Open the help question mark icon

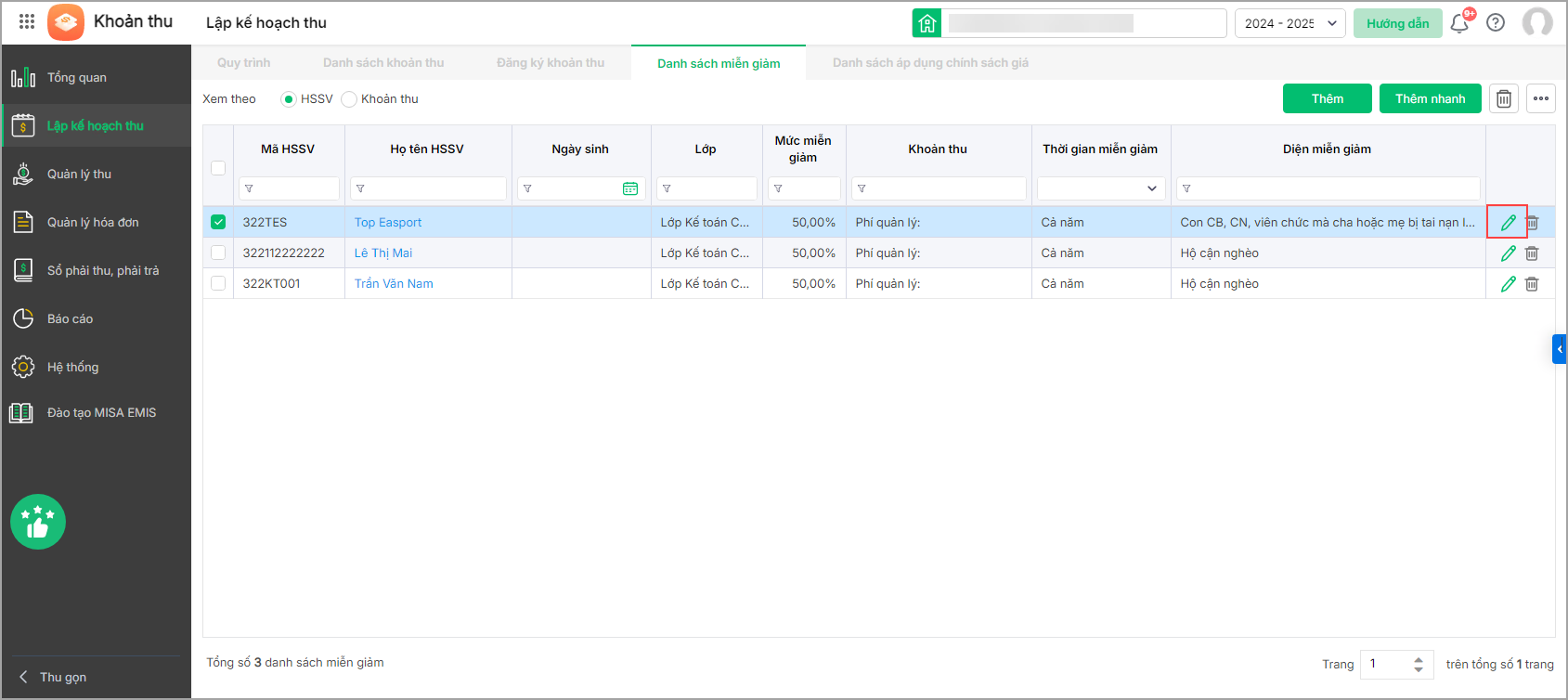(x=1496, y=23)
